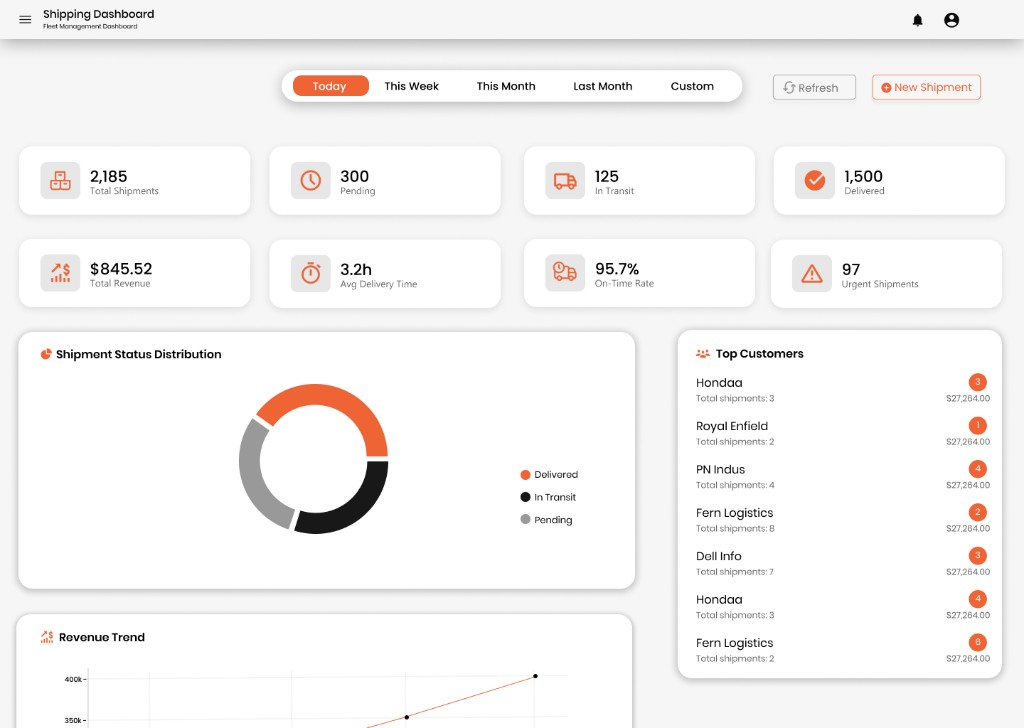Select the Last Month tab
Viewport: 1024px width, 728px height.
coord(603,86)
